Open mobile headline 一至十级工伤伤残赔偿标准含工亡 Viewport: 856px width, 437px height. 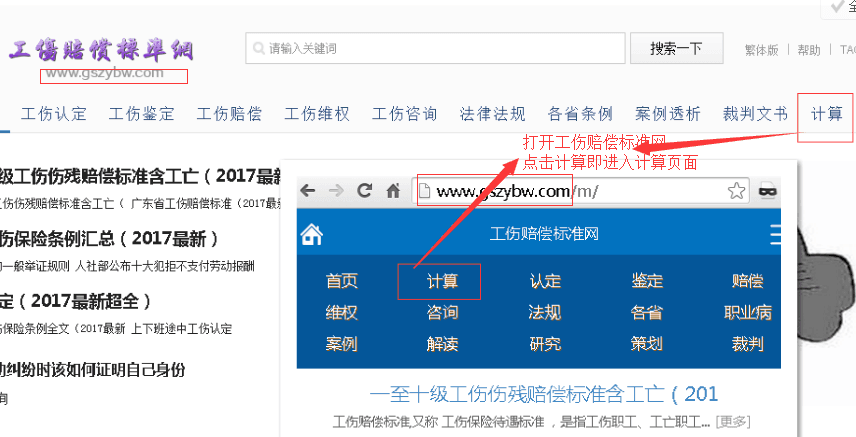[544, 394]
